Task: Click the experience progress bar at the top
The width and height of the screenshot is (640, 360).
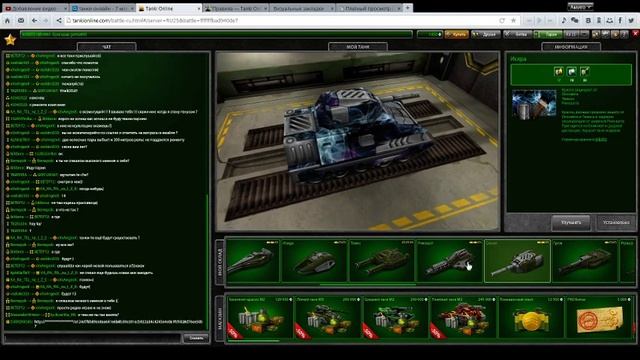Action: pos(216,35)
